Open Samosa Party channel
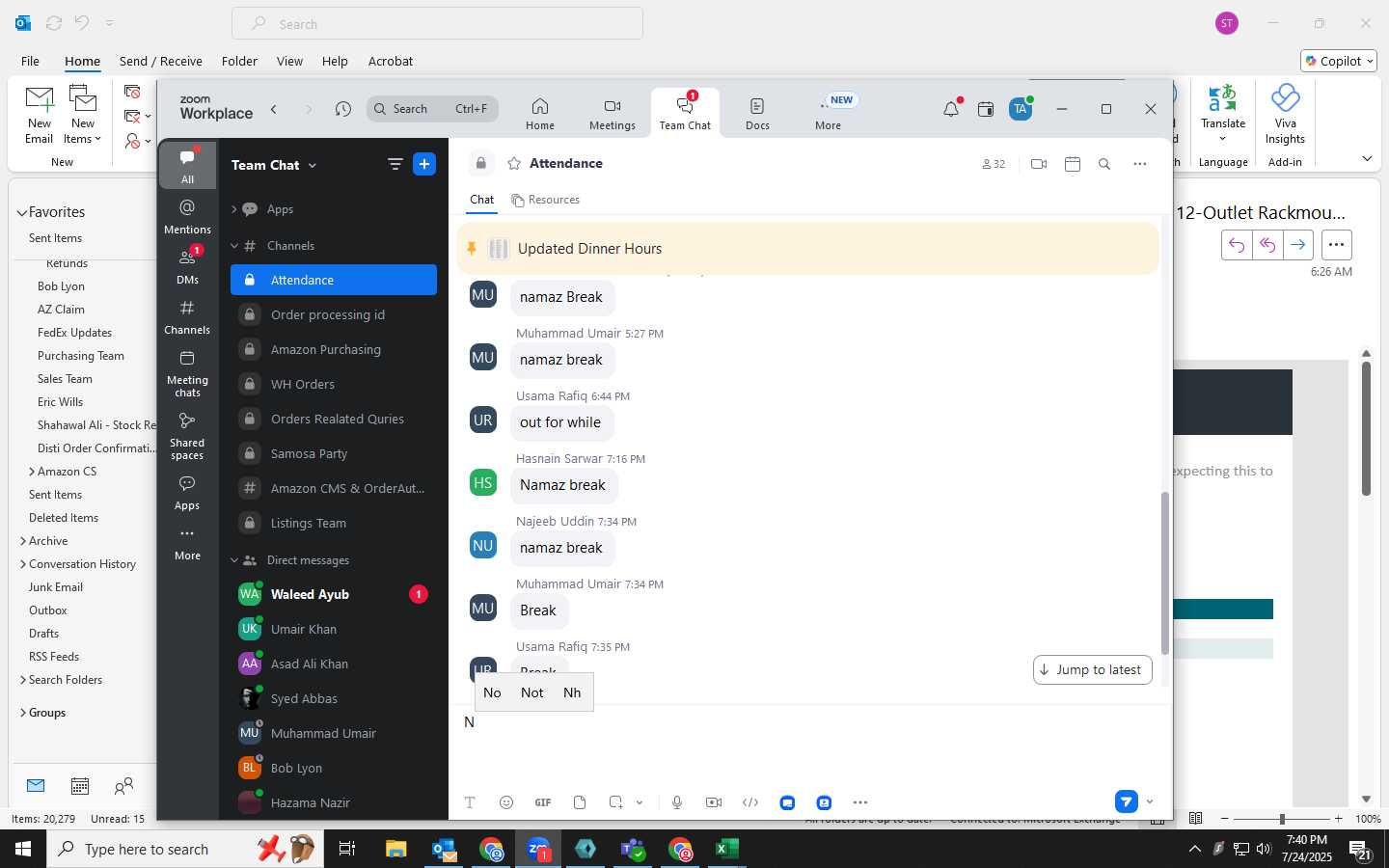The height and width of the screenshot is (868, 1389). (334, 453)
